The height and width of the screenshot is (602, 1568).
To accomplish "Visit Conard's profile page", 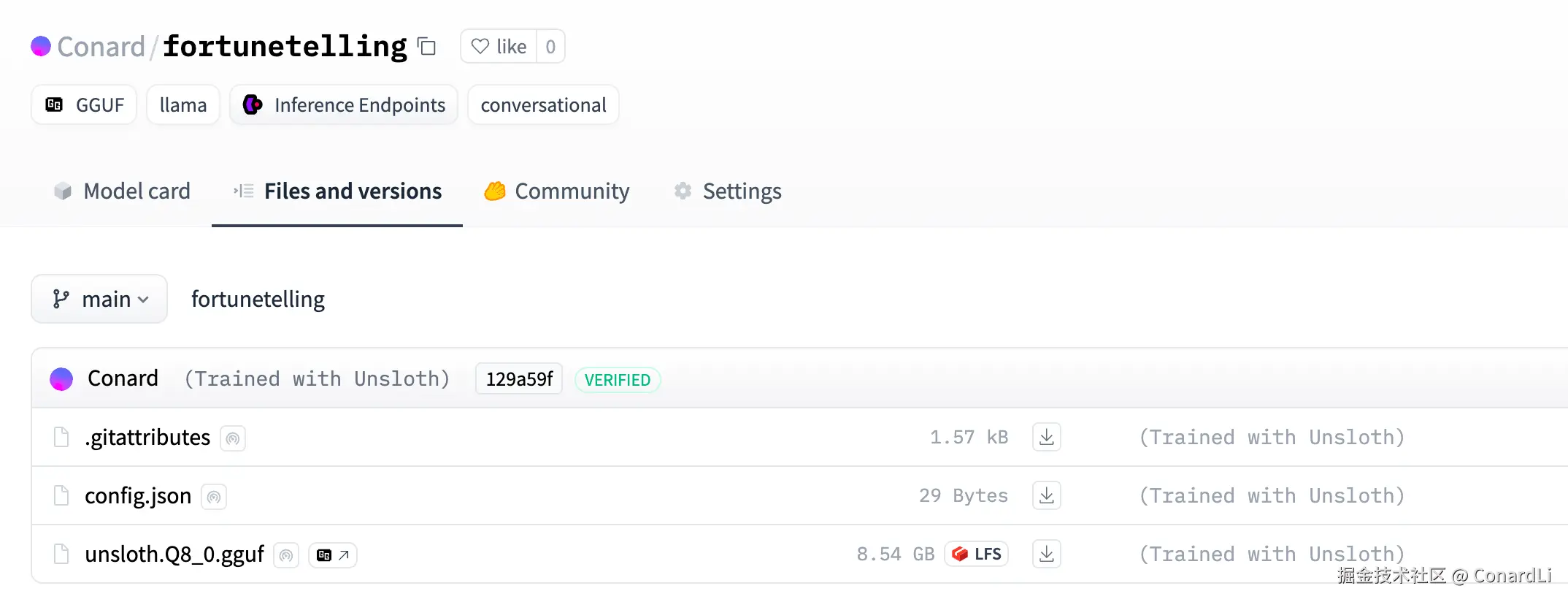I will tap(102, 46).
